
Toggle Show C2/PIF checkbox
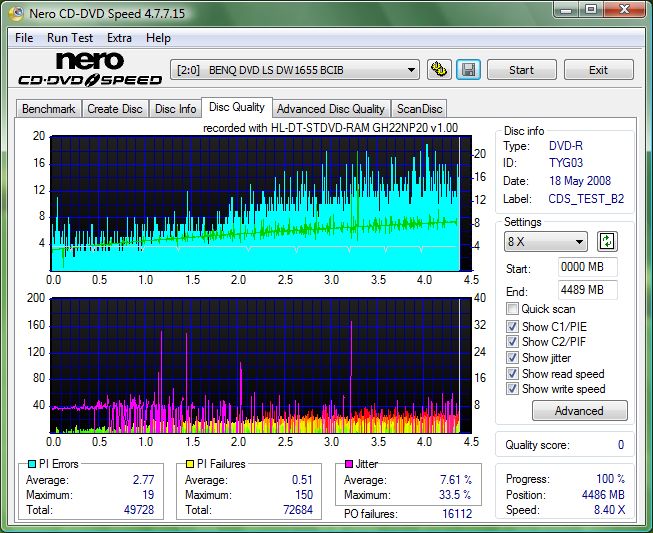pyautogui.click(x=512, y=342)
